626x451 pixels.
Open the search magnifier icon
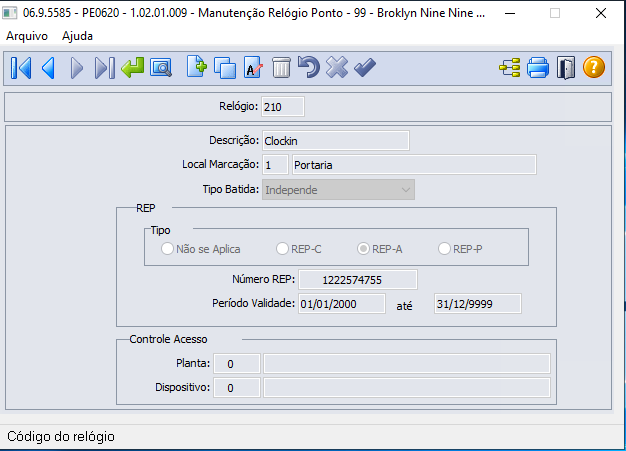click(161, 67)
